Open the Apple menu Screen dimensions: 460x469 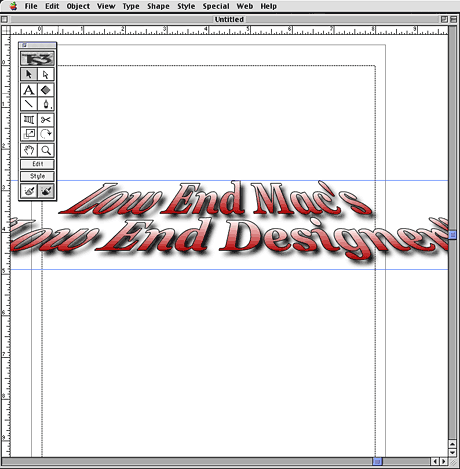click(13, 6)
